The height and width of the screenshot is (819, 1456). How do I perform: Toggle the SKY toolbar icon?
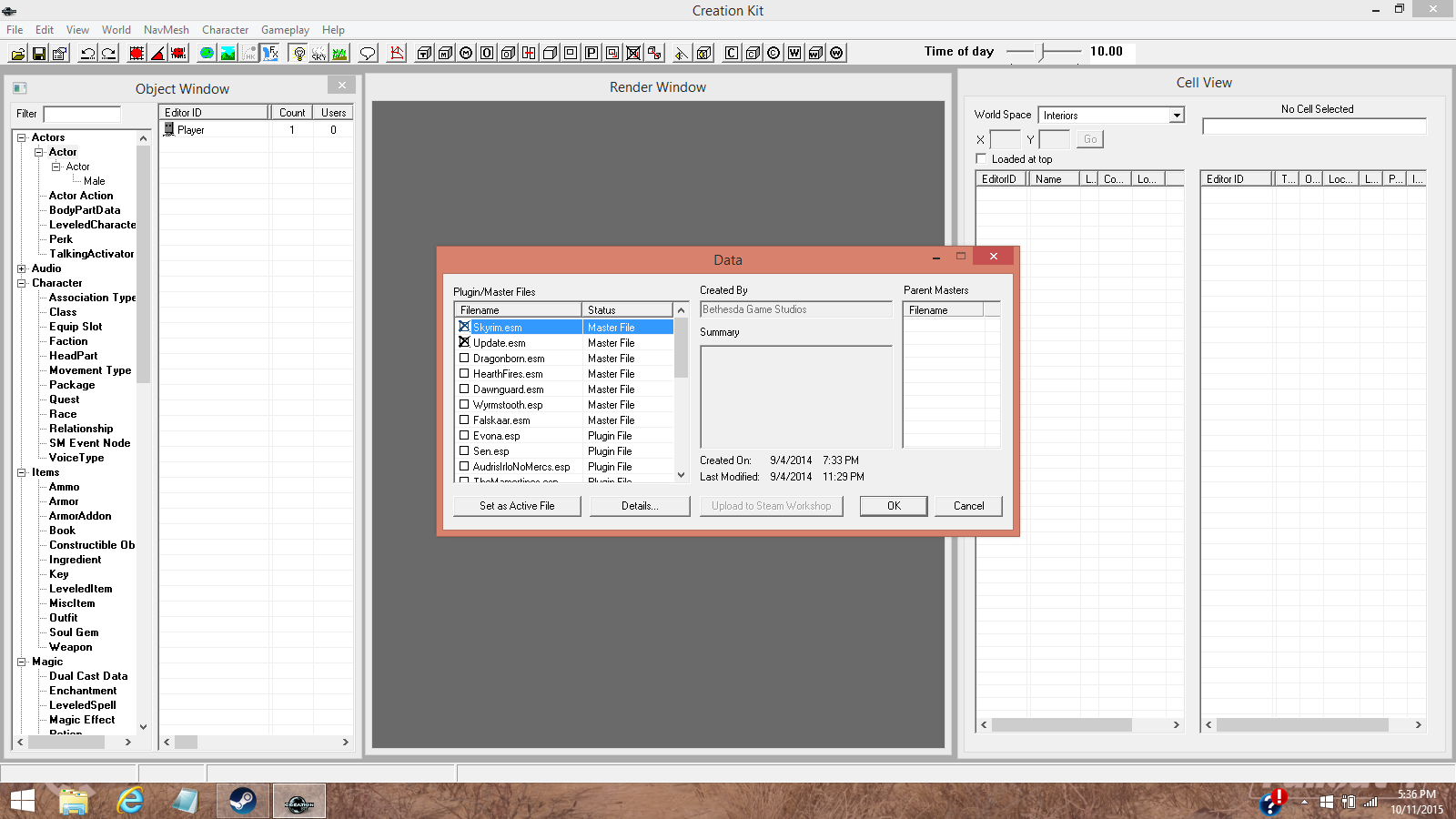(318, 53)
